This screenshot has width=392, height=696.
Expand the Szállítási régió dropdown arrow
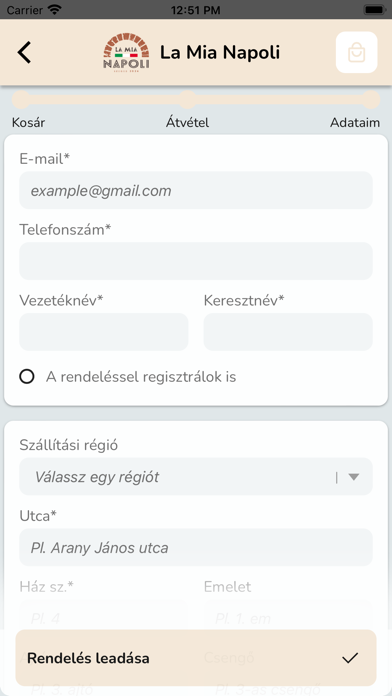coord(353,477)
